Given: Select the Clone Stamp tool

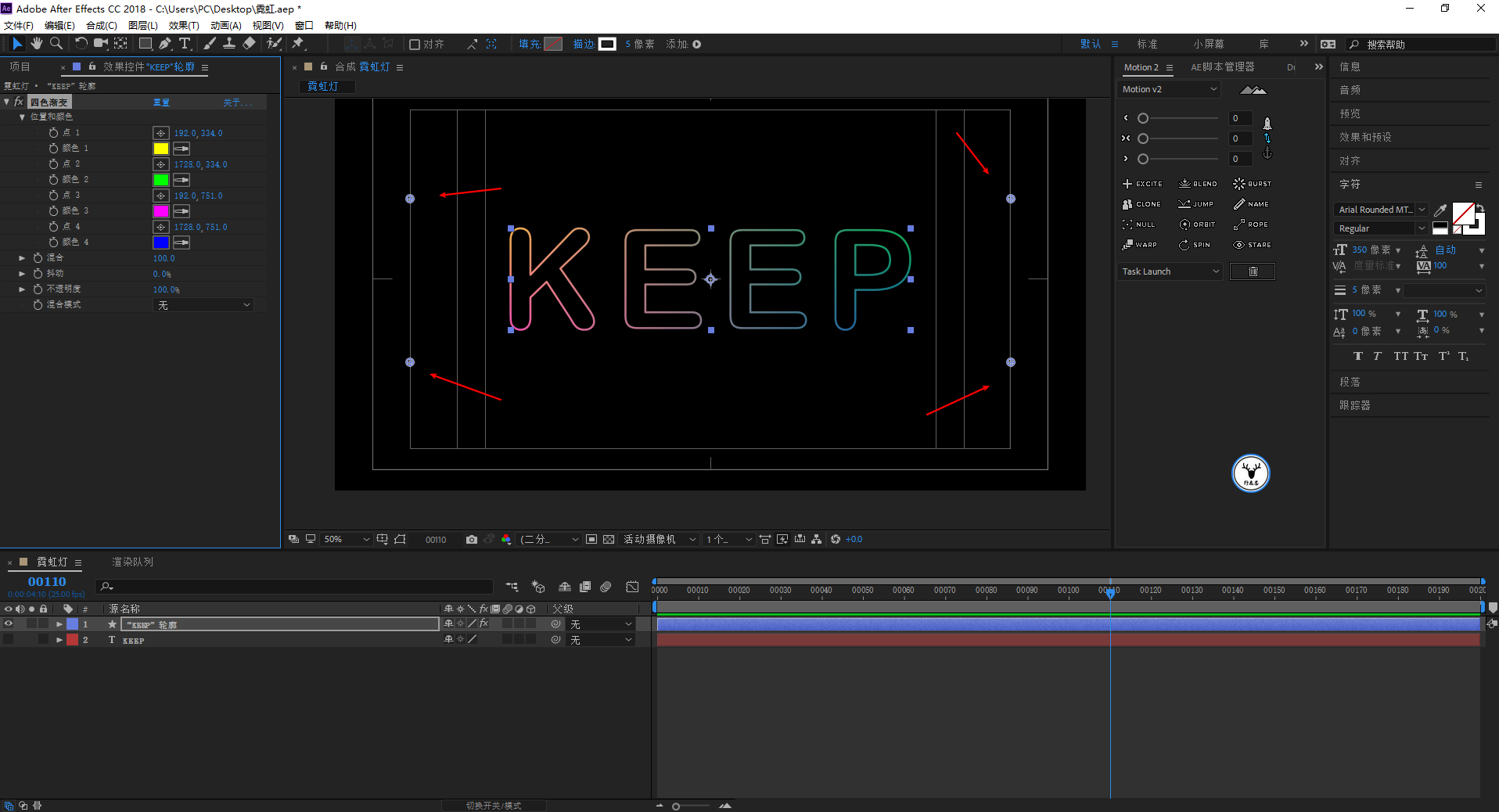Looking at the screenshot, I should (x=229, y=44).
